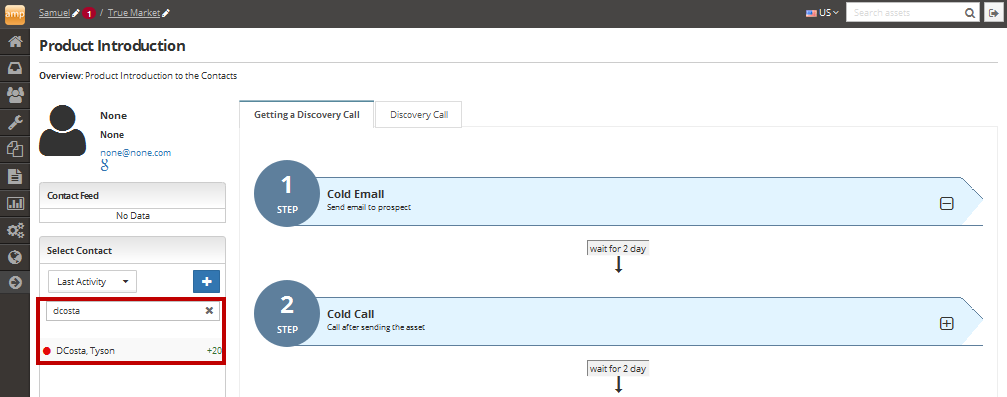Clear the dcosta contact search text
The image size is (1007, 397).
coord(209,310)
